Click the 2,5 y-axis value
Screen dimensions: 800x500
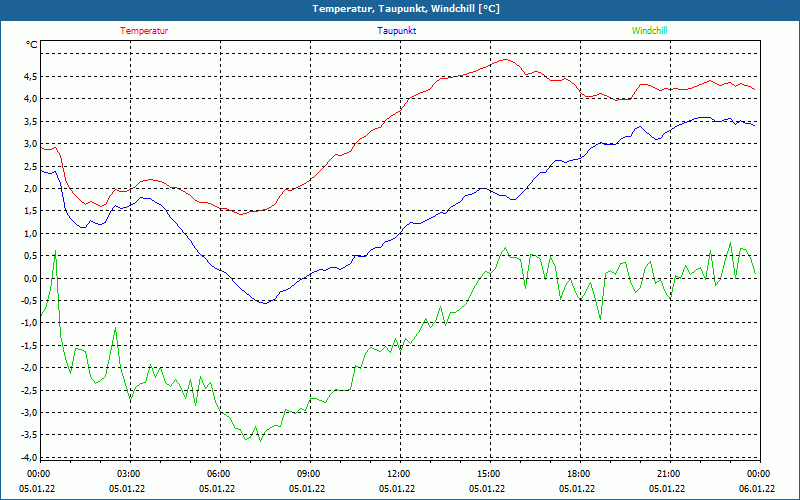tap(30, 166)
